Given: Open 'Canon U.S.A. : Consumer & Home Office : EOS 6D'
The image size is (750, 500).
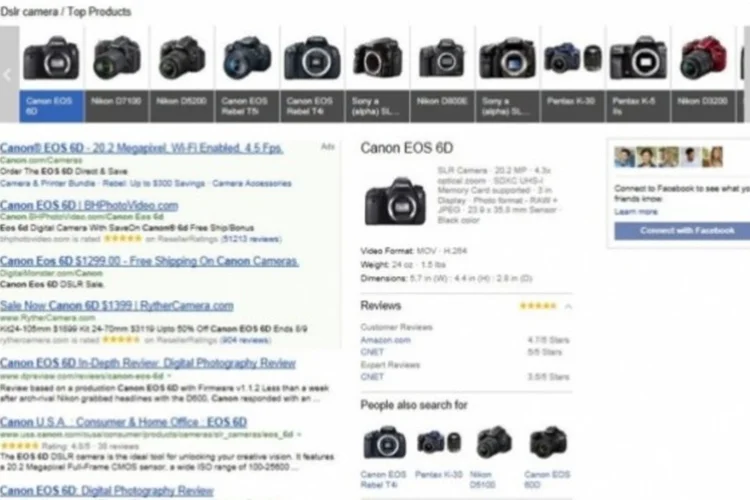Looking at the screenshot, I should [x=123, y=422].
